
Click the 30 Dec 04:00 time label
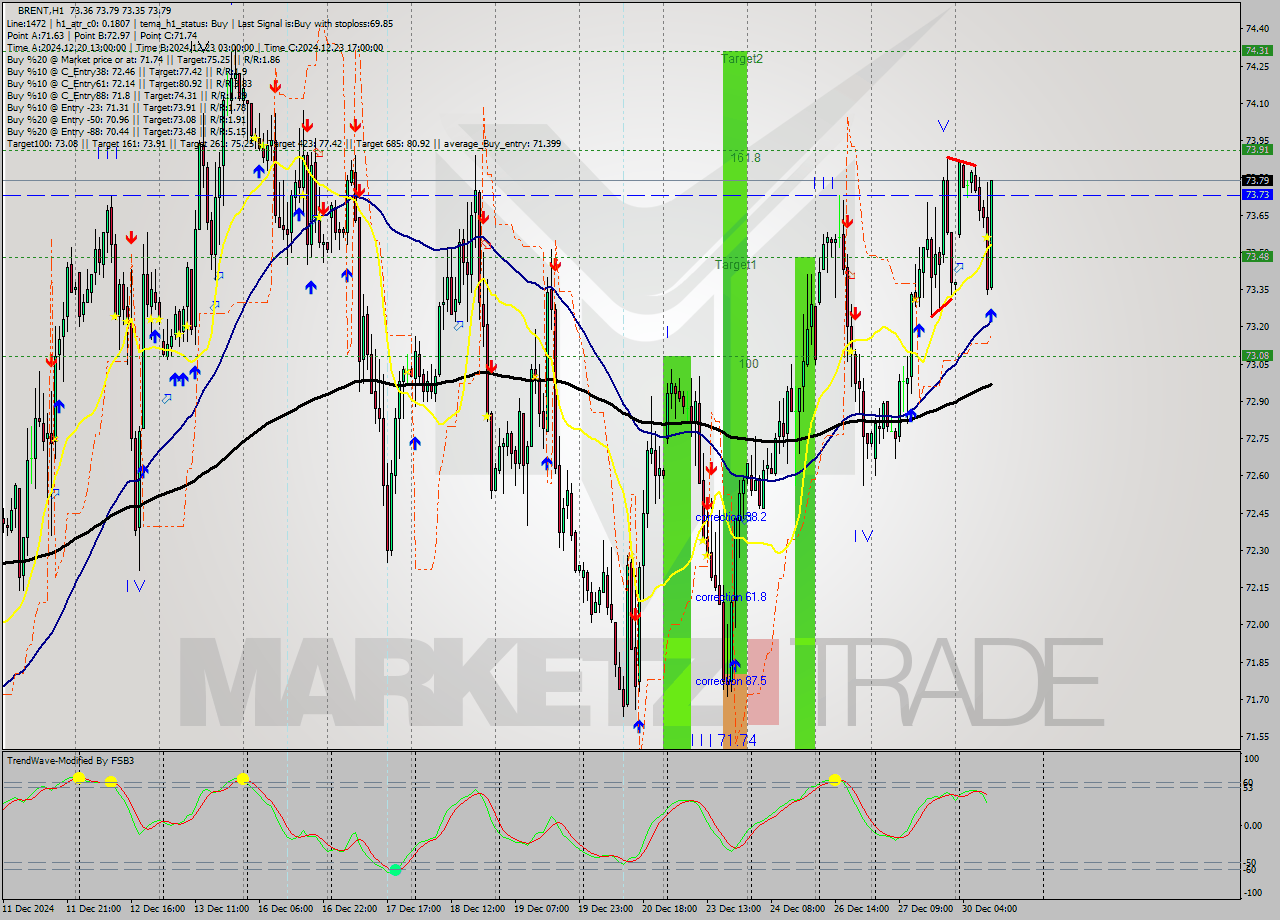tap(989, 909)
